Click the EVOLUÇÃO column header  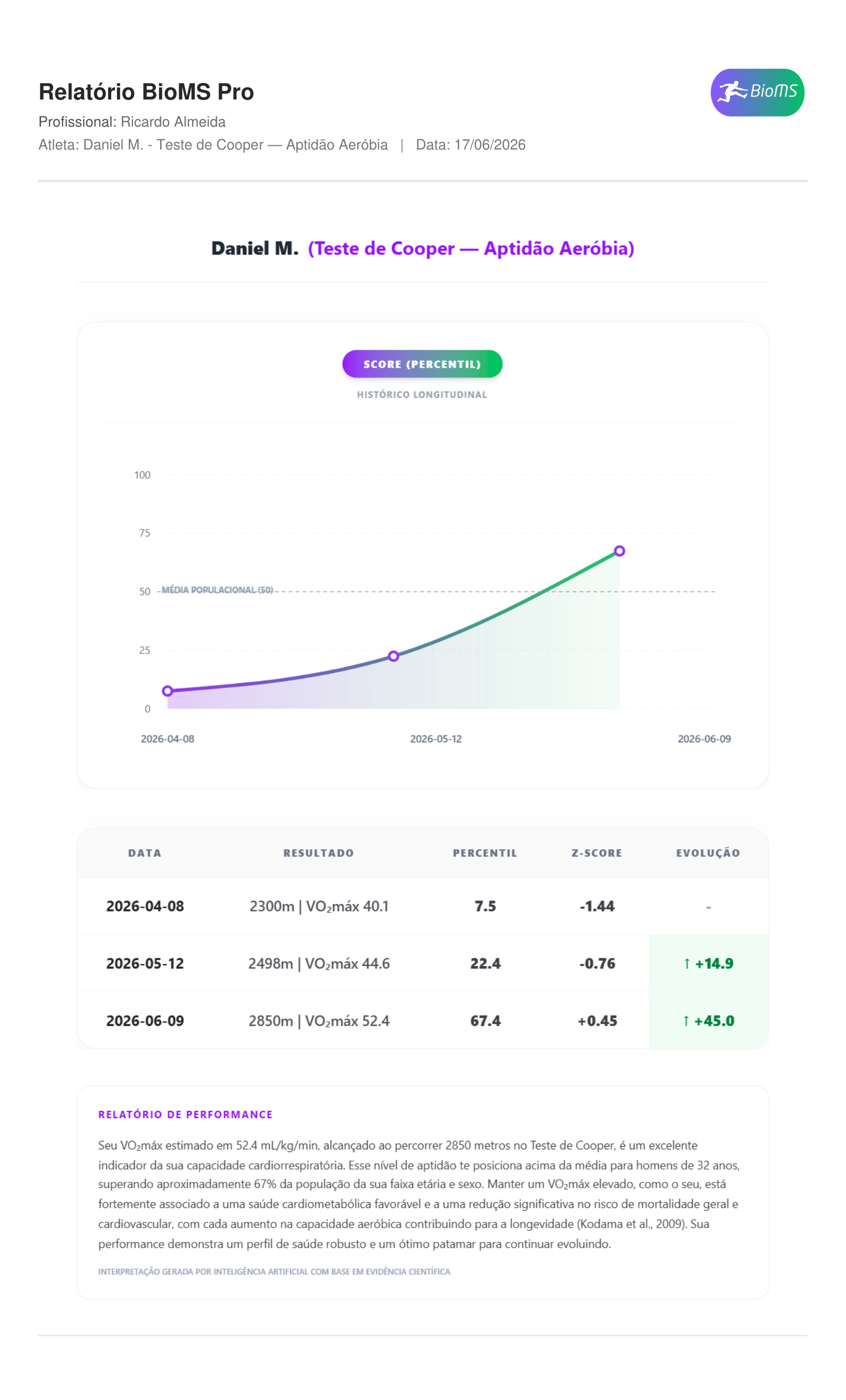708,853
